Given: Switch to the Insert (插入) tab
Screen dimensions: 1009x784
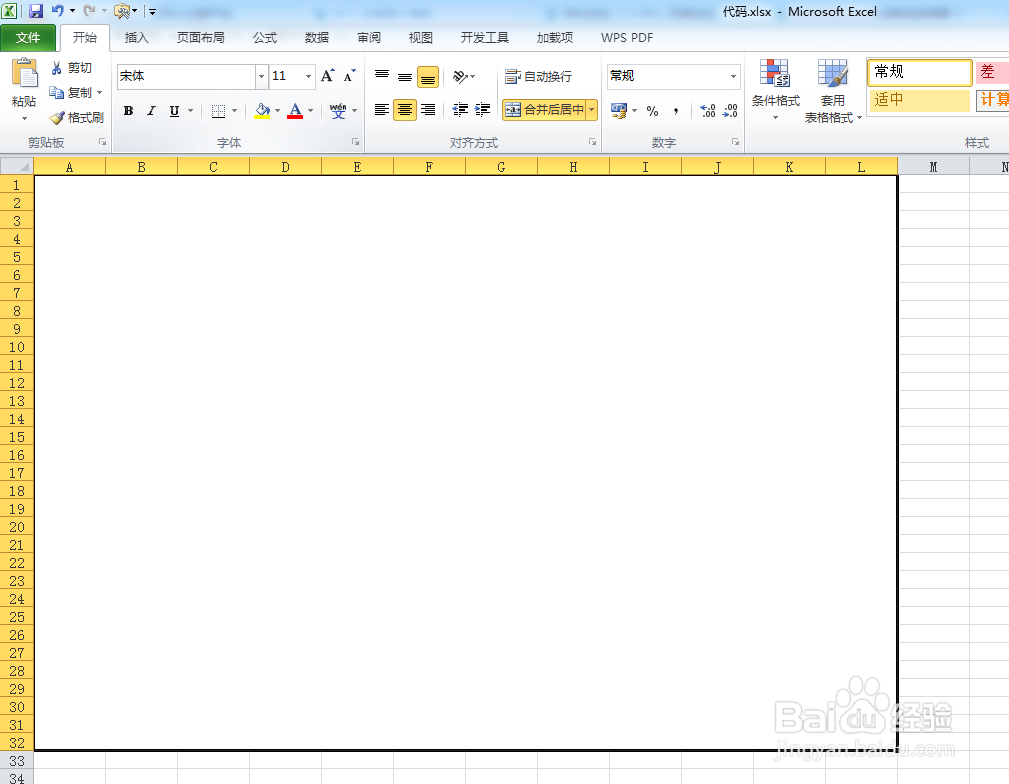Looking at the screenshot, I should click(x=136, y=38).
